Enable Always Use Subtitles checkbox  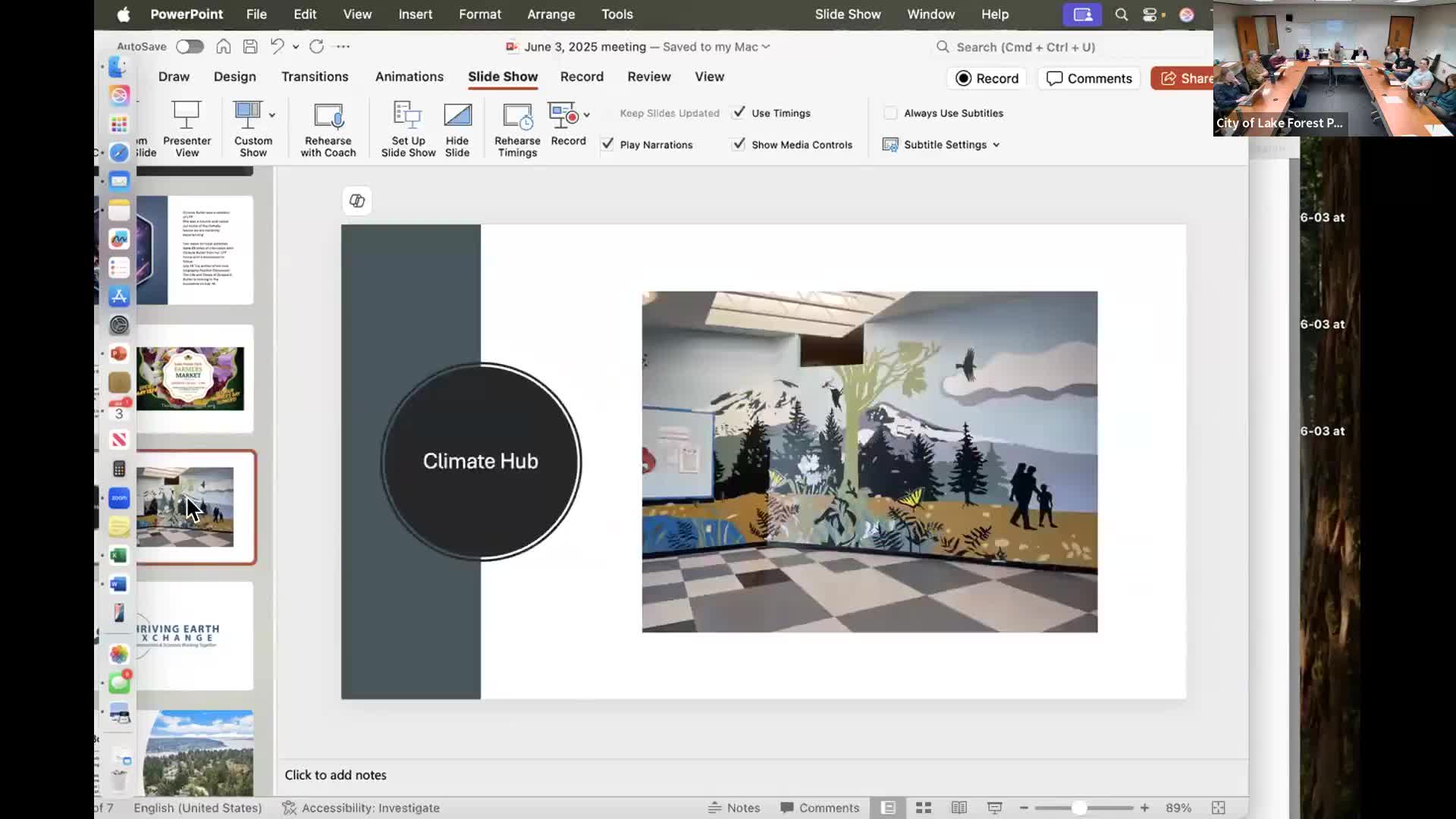pos(890,113)
